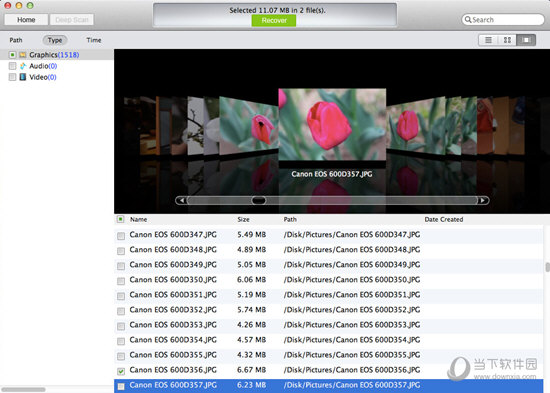Switch to the Path tab
The width and height of the screenshot is (550, 393).
[x=16, y=40]
